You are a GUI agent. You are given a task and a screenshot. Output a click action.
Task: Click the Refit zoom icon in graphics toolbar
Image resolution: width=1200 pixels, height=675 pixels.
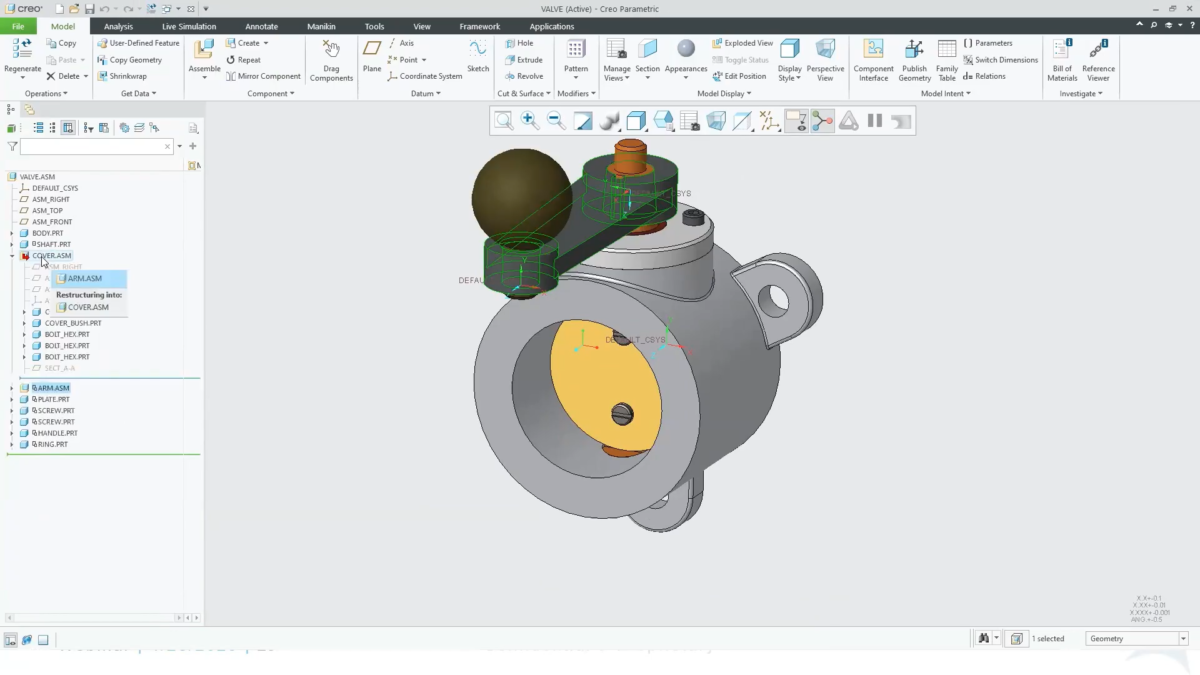coord(504,121)
